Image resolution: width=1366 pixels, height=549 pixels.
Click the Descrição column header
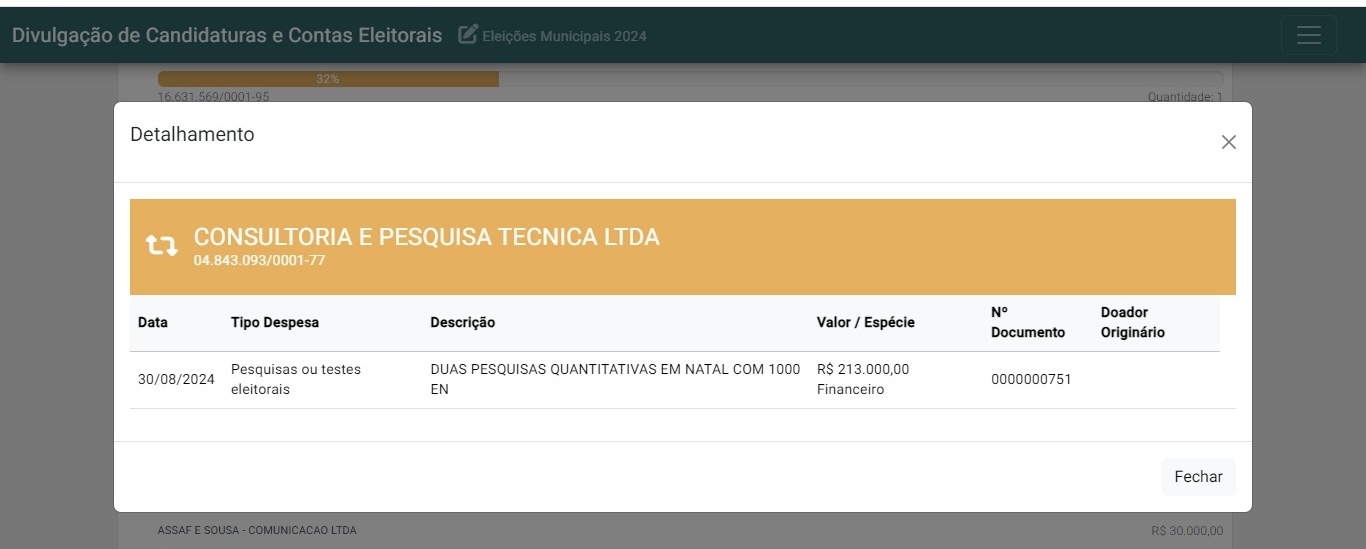click(462, 322)
